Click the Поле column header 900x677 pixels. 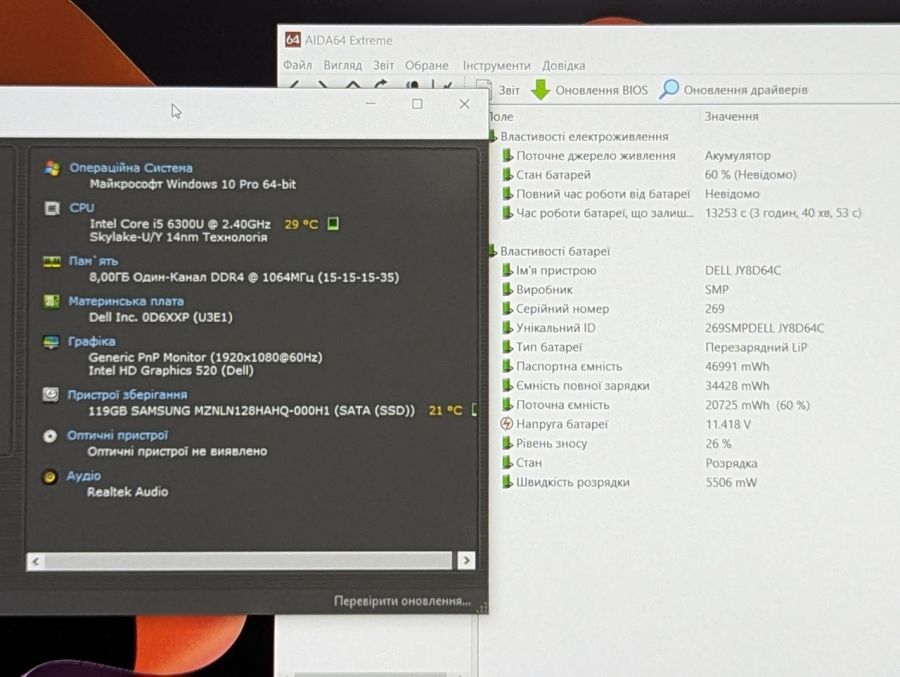(501, 117)
